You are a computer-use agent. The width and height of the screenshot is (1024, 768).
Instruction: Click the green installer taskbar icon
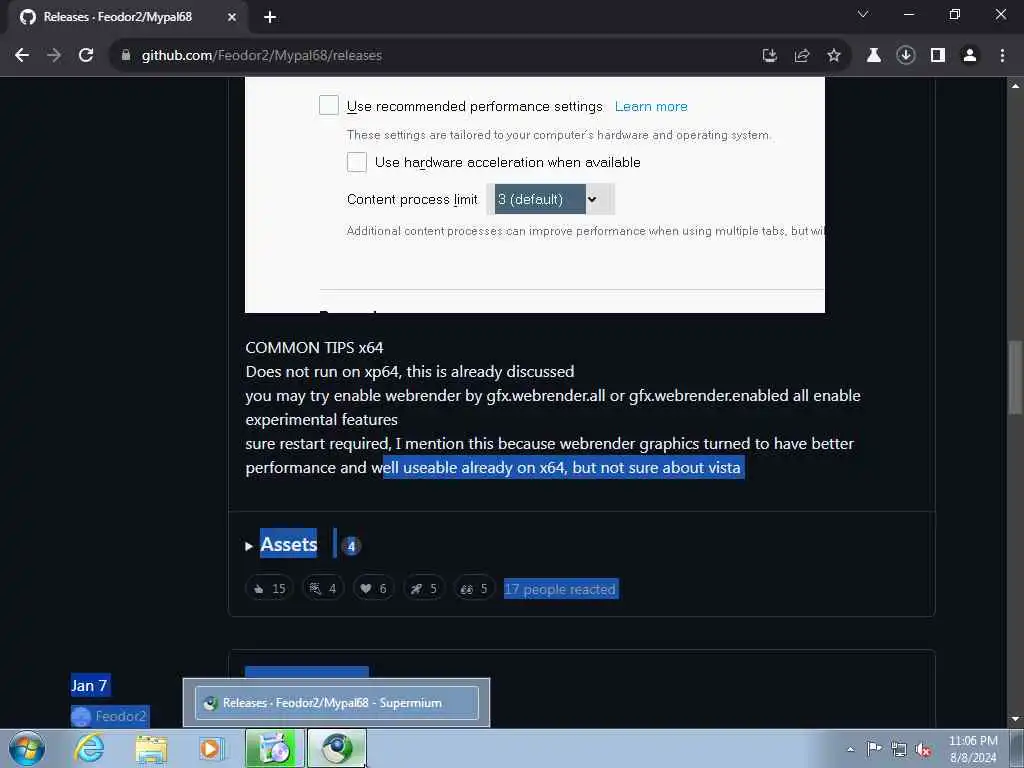[x=275, y=748]
